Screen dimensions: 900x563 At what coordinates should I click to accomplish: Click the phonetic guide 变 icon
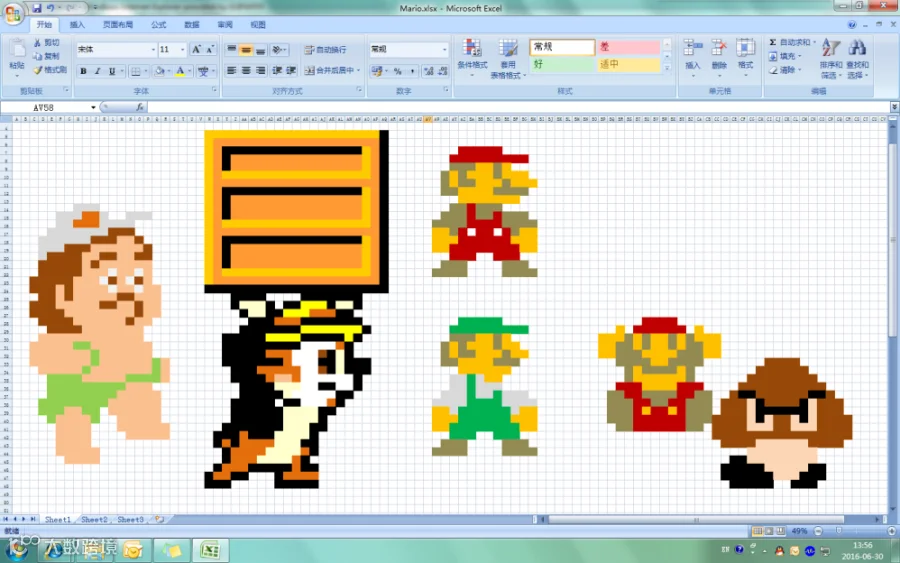coord(203,71)
